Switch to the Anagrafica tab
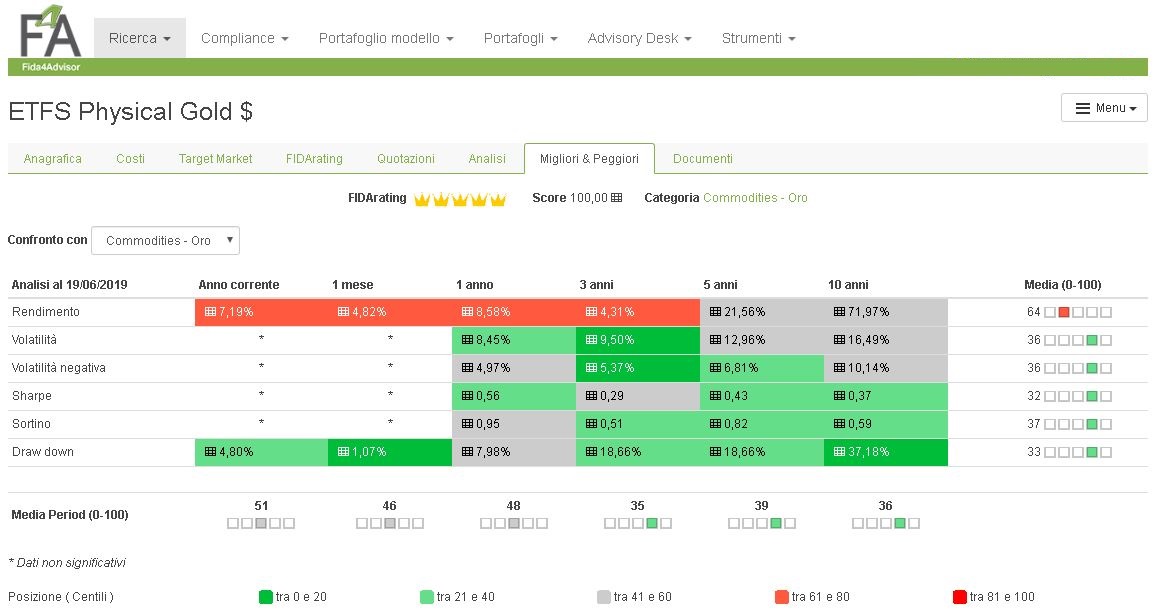The image size is (1158, 613). pos(52,159)
